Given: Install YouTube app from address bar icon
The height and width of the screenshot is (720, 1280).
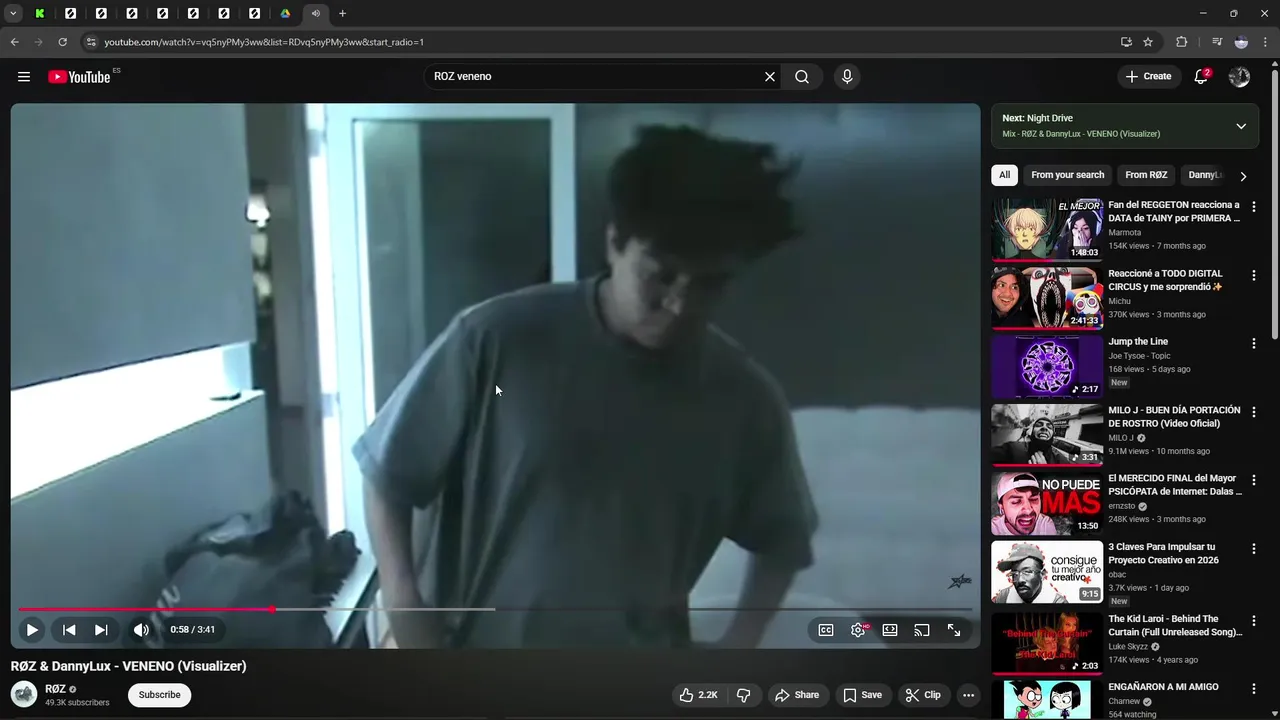Looking at the screenshot, I should click(1126, 42).
